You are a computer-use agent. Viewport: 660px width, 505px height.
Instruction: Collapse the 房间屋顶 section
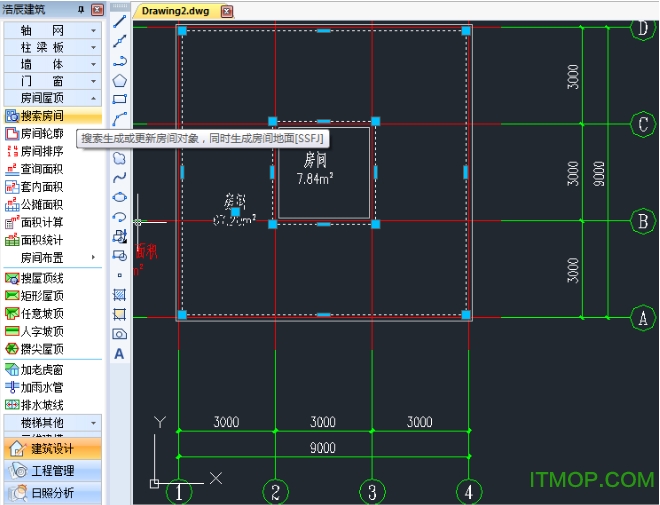[x=53, y=98]
